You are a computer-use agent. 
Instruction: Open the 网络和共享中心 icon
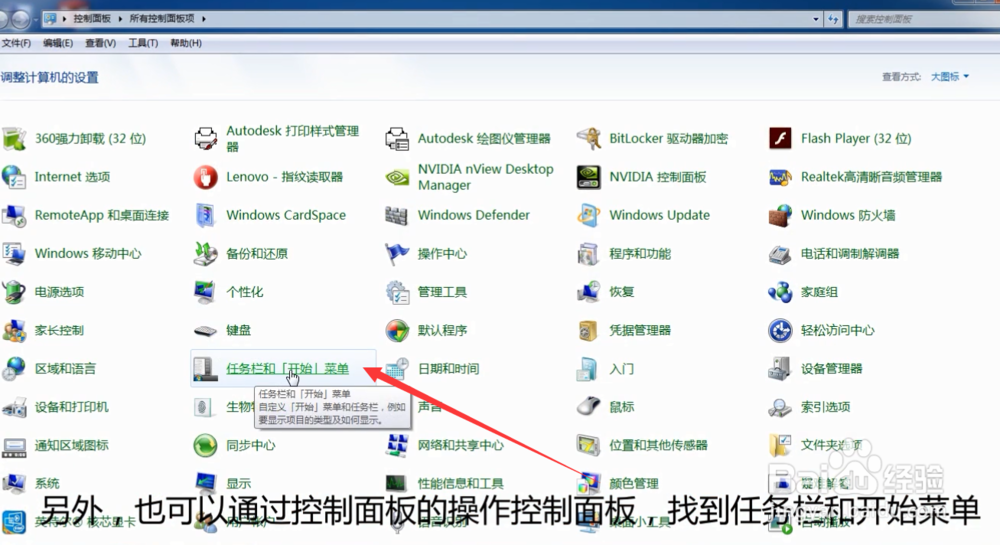(397, 445)
